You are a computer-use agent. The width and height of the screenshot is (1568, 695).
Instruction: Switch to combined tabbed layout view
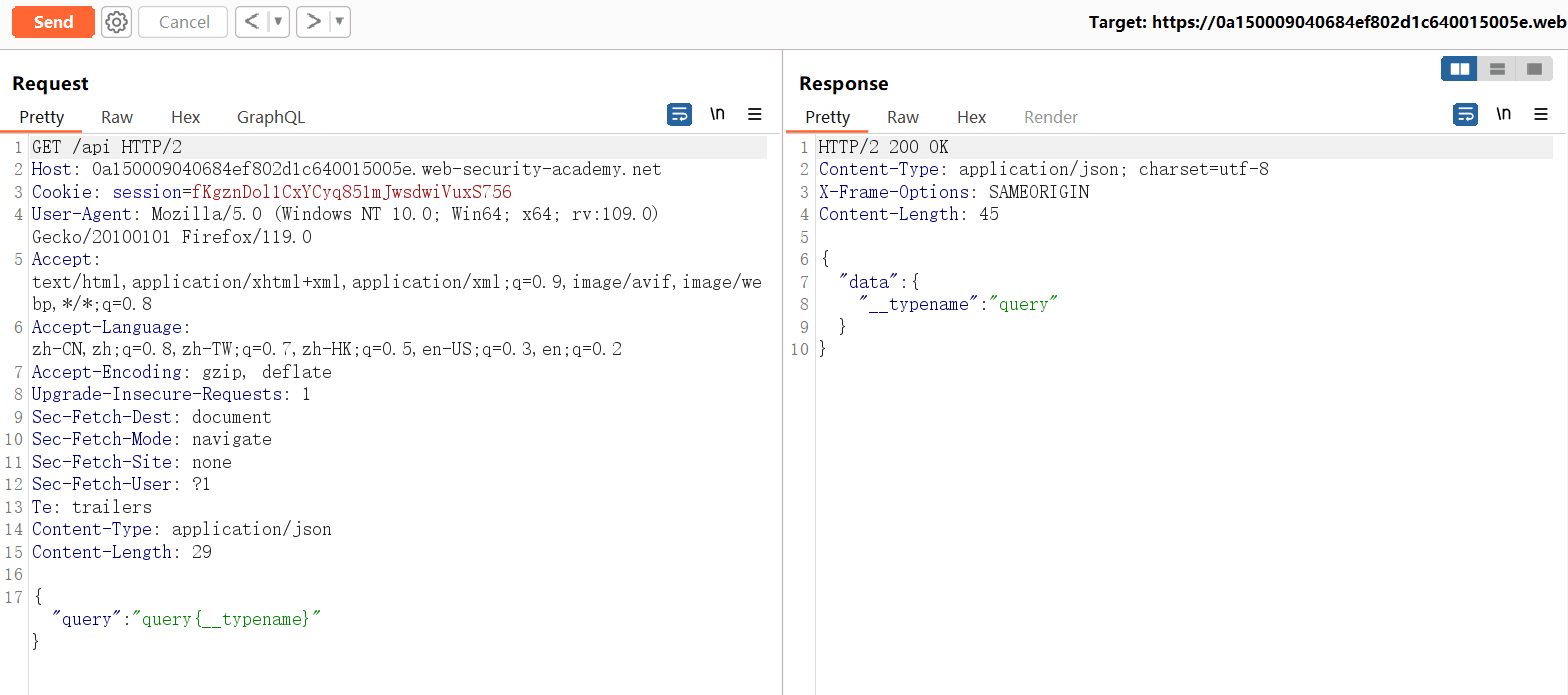[1534, 69]
